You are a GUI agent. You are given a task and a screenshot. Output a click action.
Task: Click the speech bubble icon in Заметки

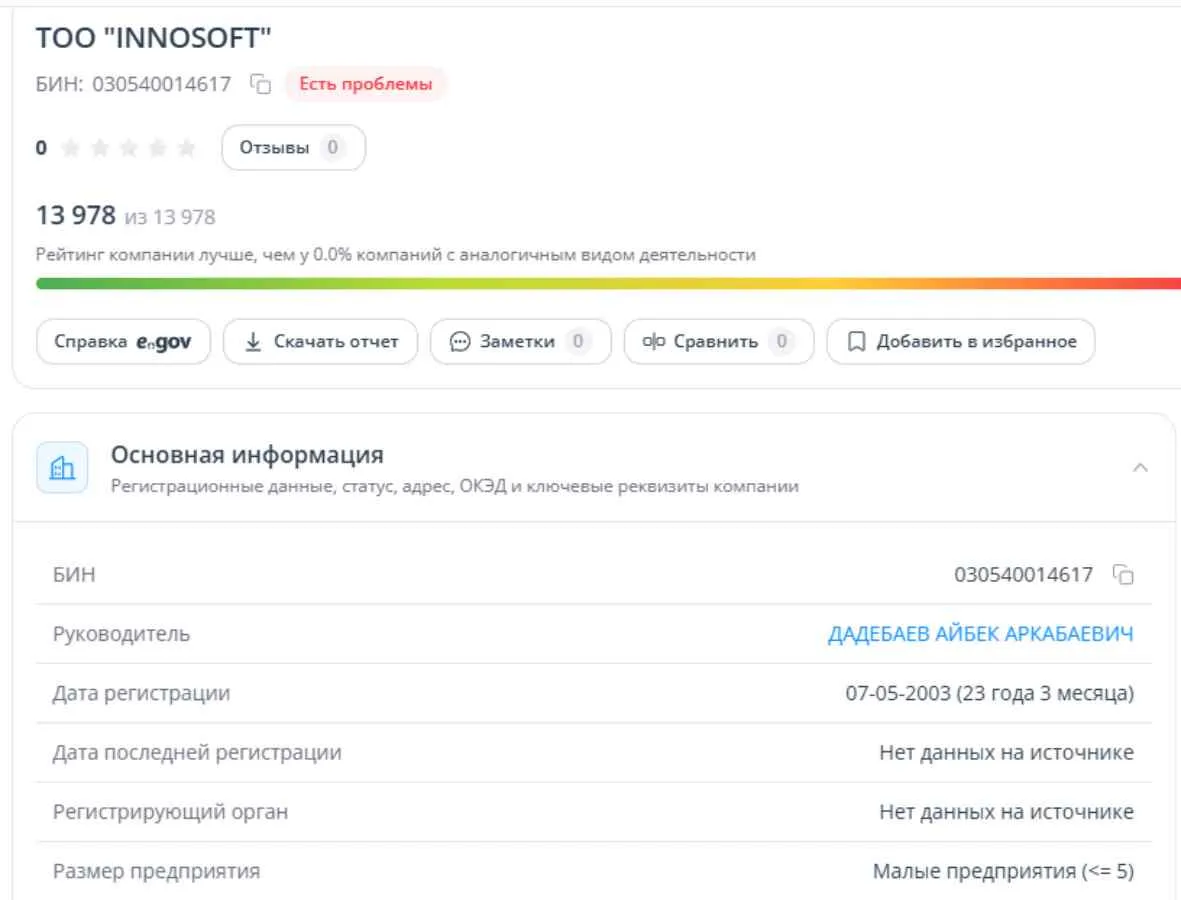(459, 342)
